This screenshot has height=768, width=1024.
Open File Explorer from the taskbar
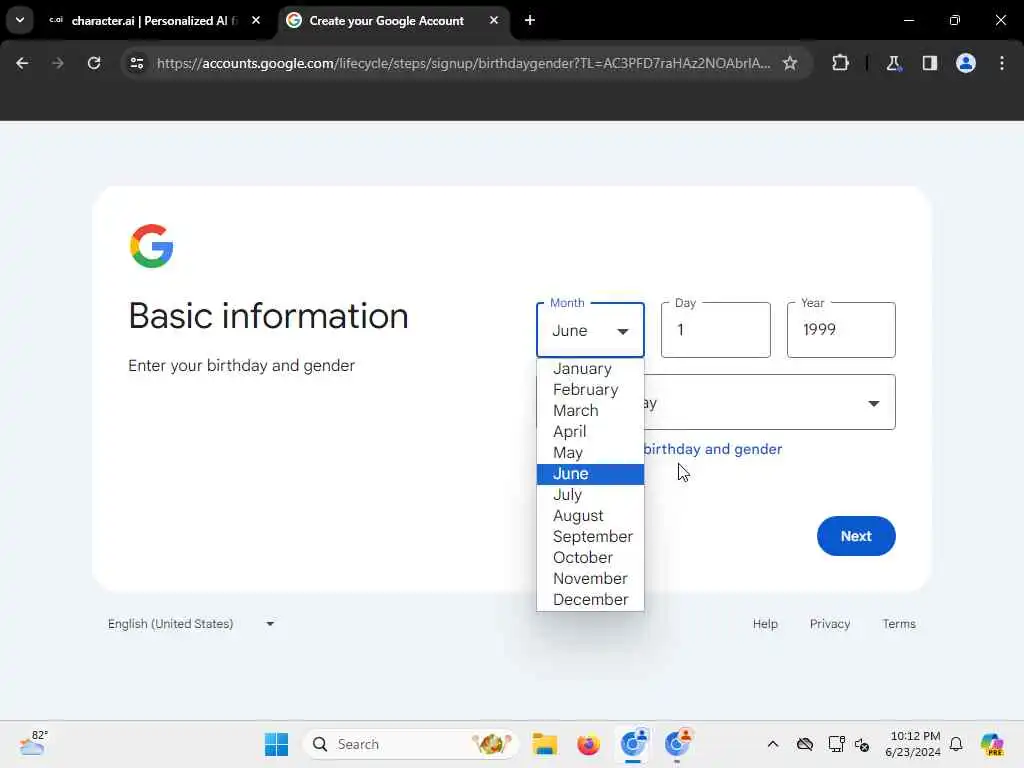(544, 744)
